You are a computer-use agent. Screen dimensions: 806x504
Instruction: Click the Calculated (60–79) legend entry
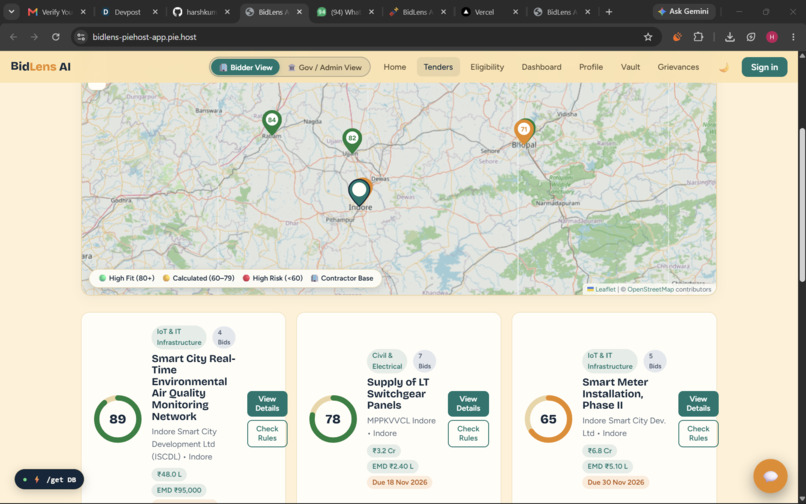click(198, 278)
